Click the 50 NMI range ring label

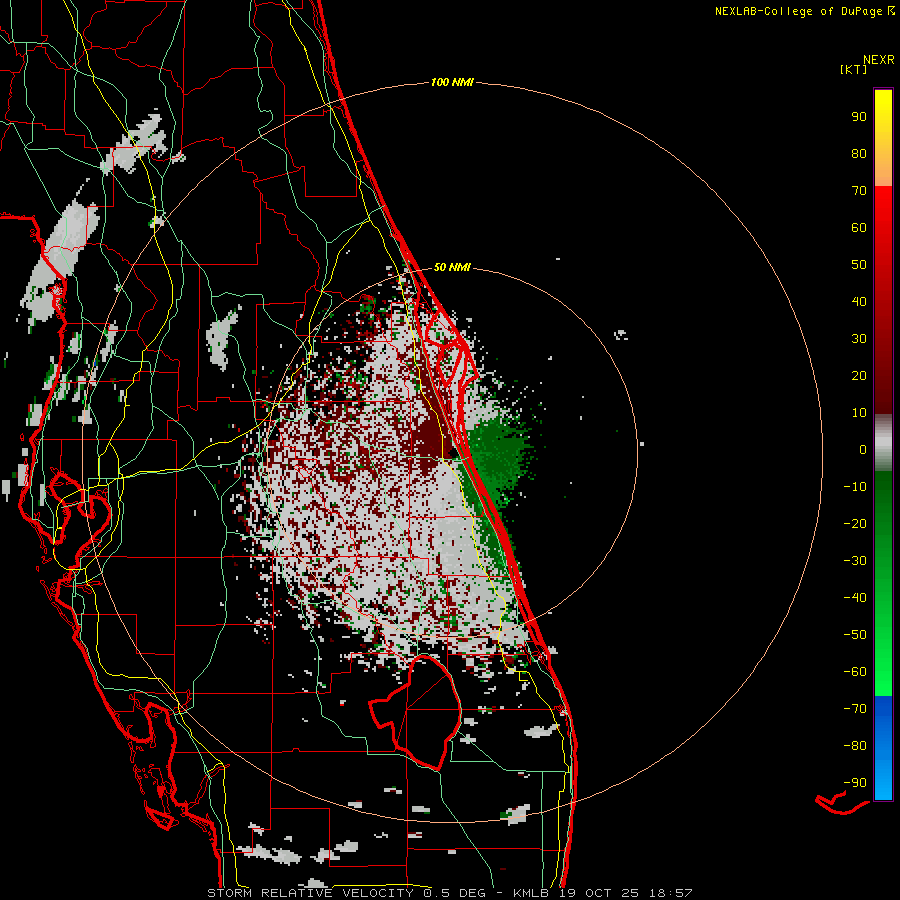pos(452,267)
